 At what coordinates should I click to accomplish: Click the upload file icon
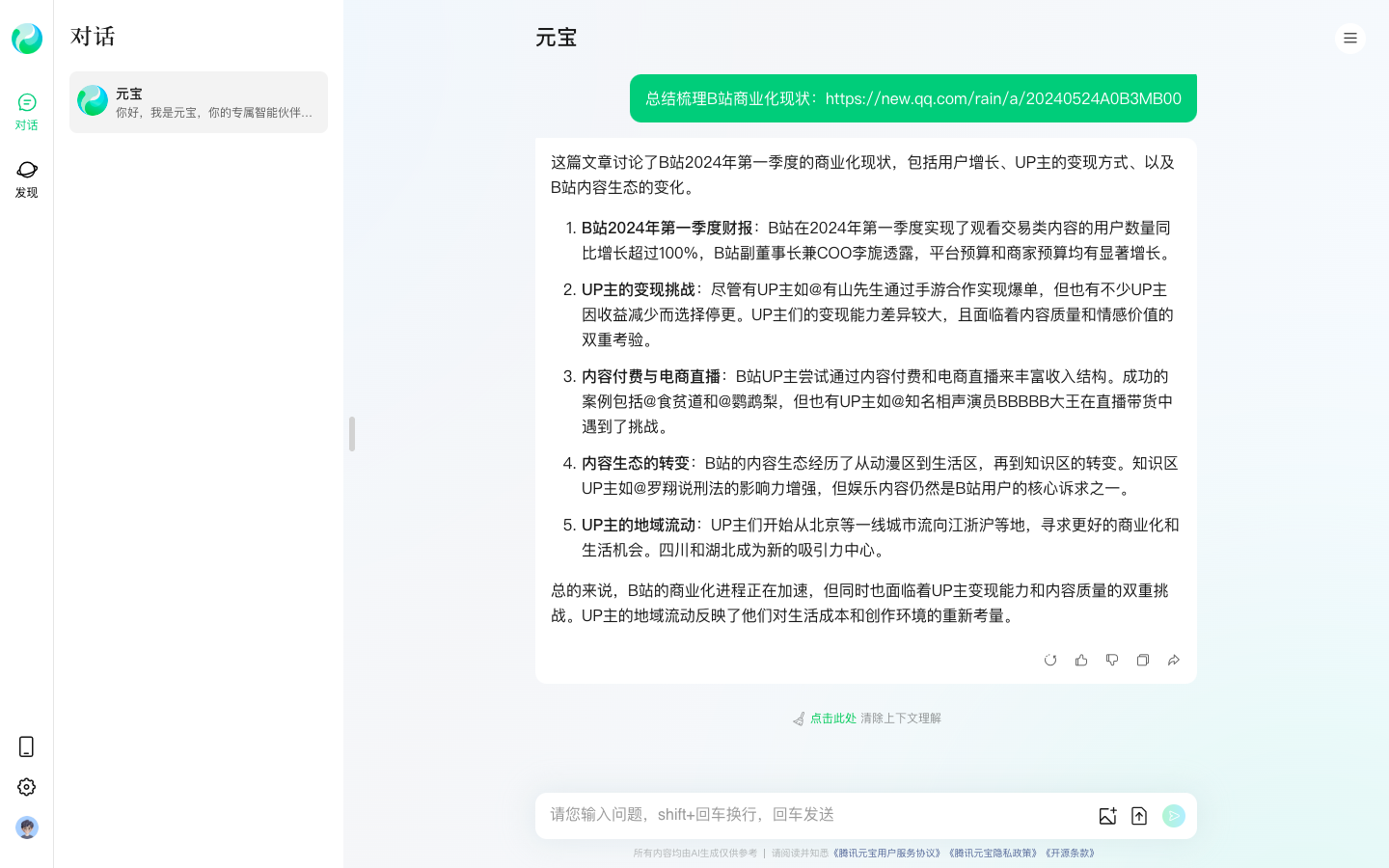tap(1139, 816)
